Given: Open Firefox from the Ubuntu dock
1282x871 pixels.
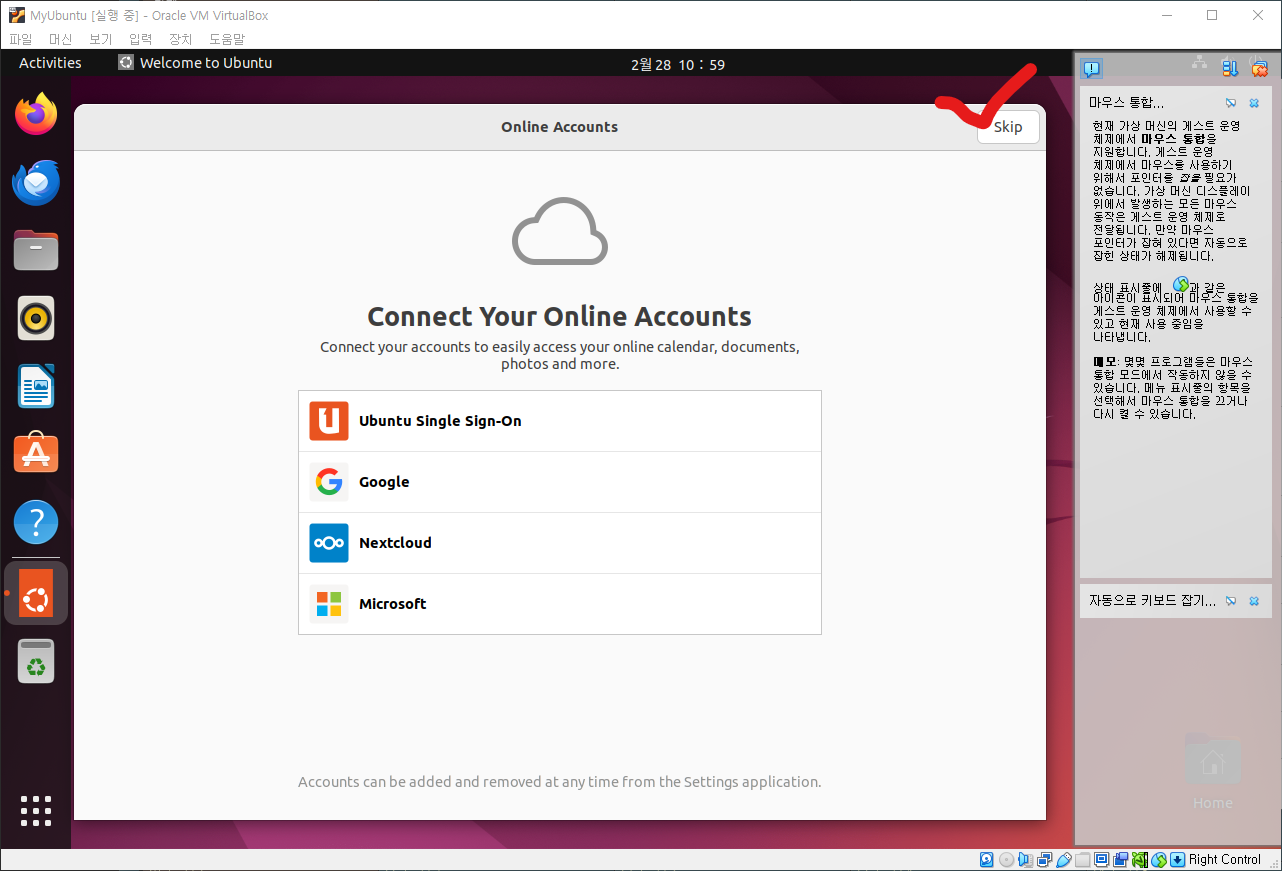Looking at the screenshot, I should pyautogui.click(x=36, y=114).
